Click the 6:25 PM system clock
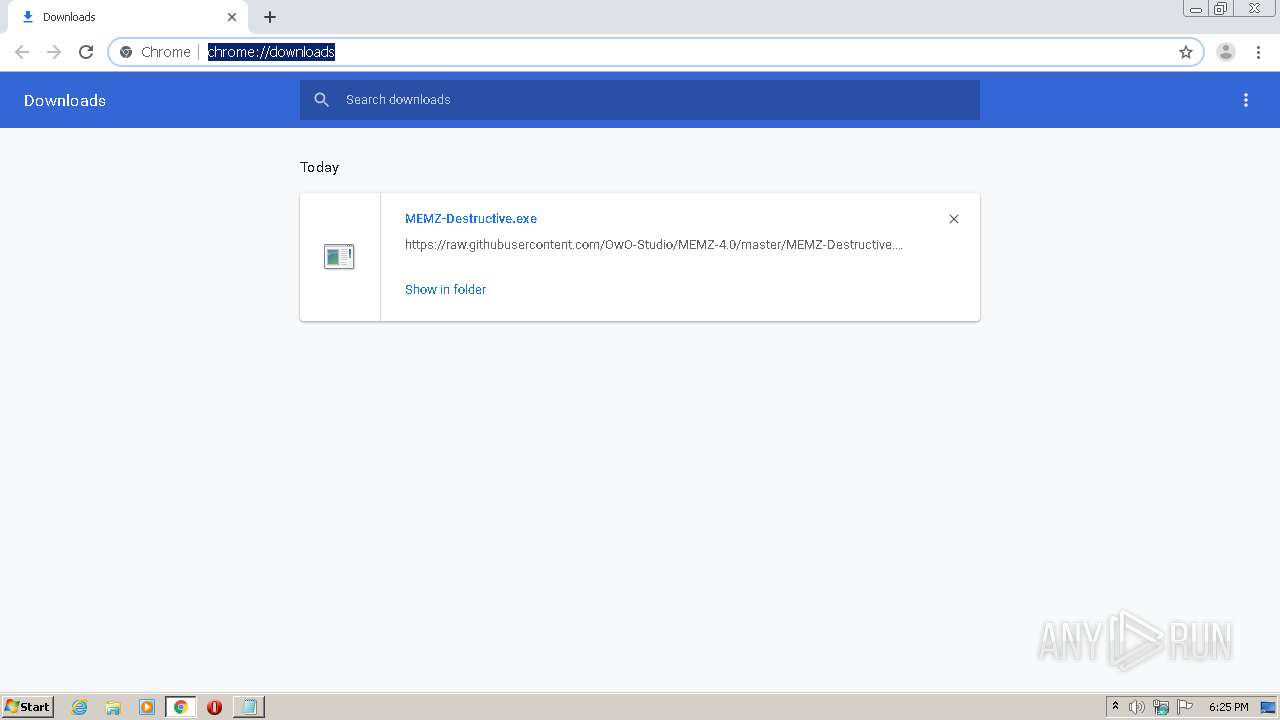The width and height of the screenshot is (1280, 720). [1228, 707]
